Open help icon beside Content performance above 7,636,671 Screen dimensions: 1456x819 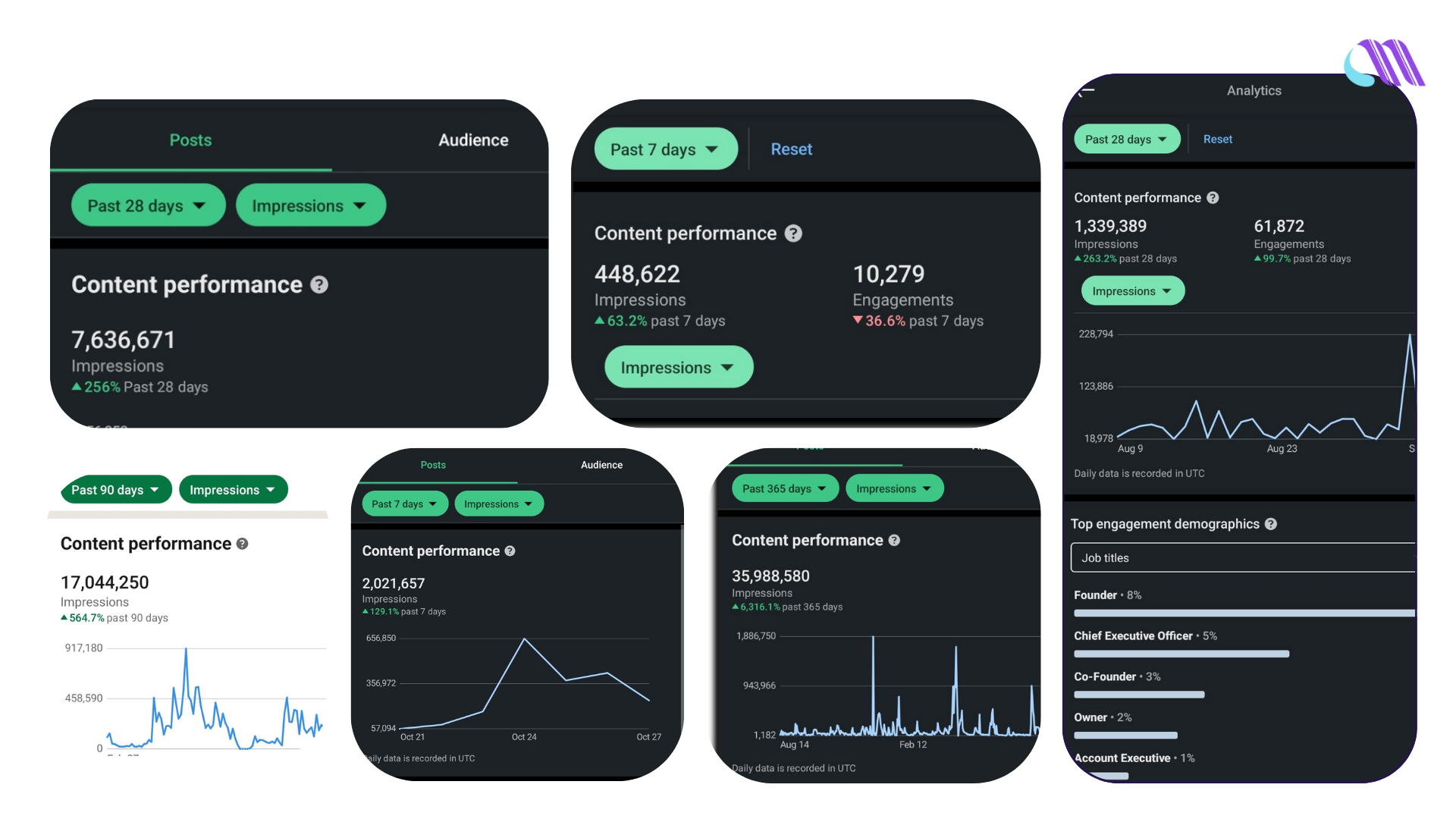(x=319, y=284)
